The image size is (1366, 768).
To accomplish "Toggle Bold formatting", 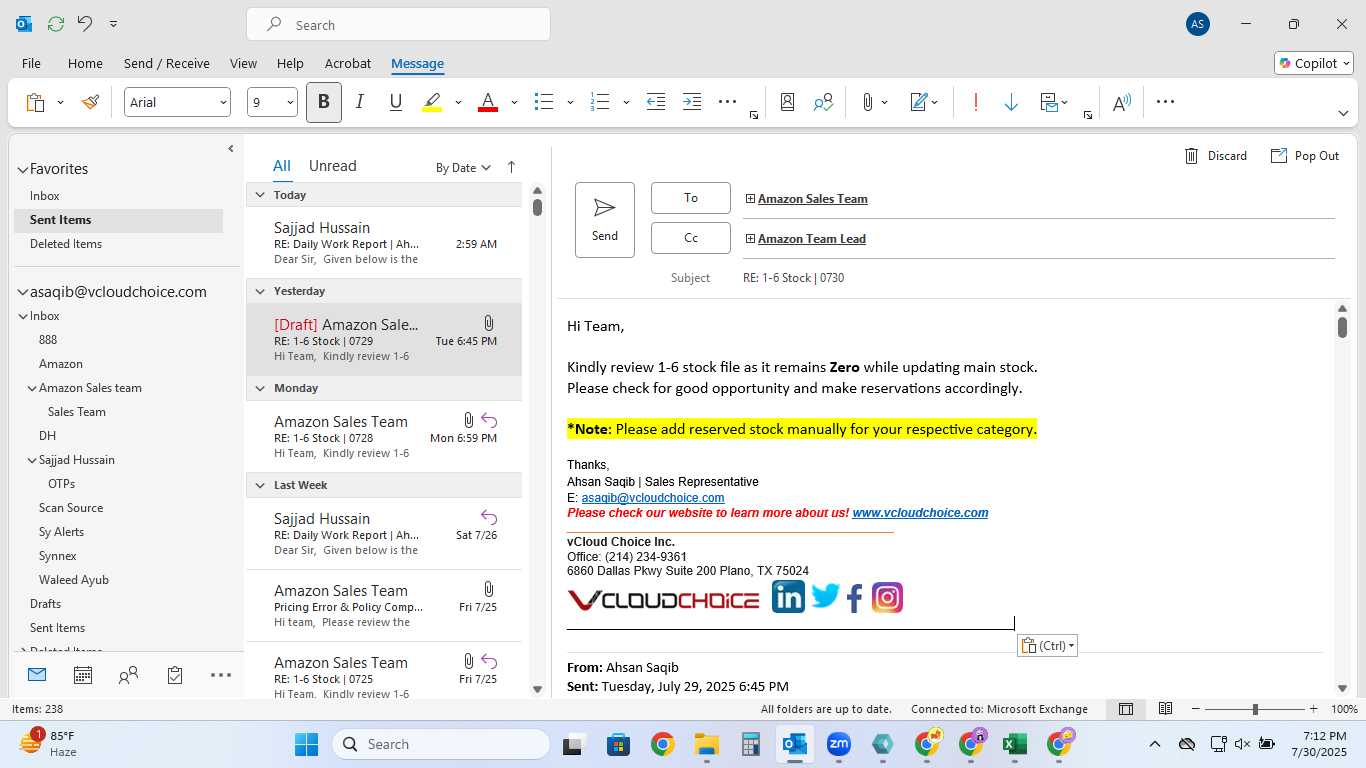I will (323, 102).
